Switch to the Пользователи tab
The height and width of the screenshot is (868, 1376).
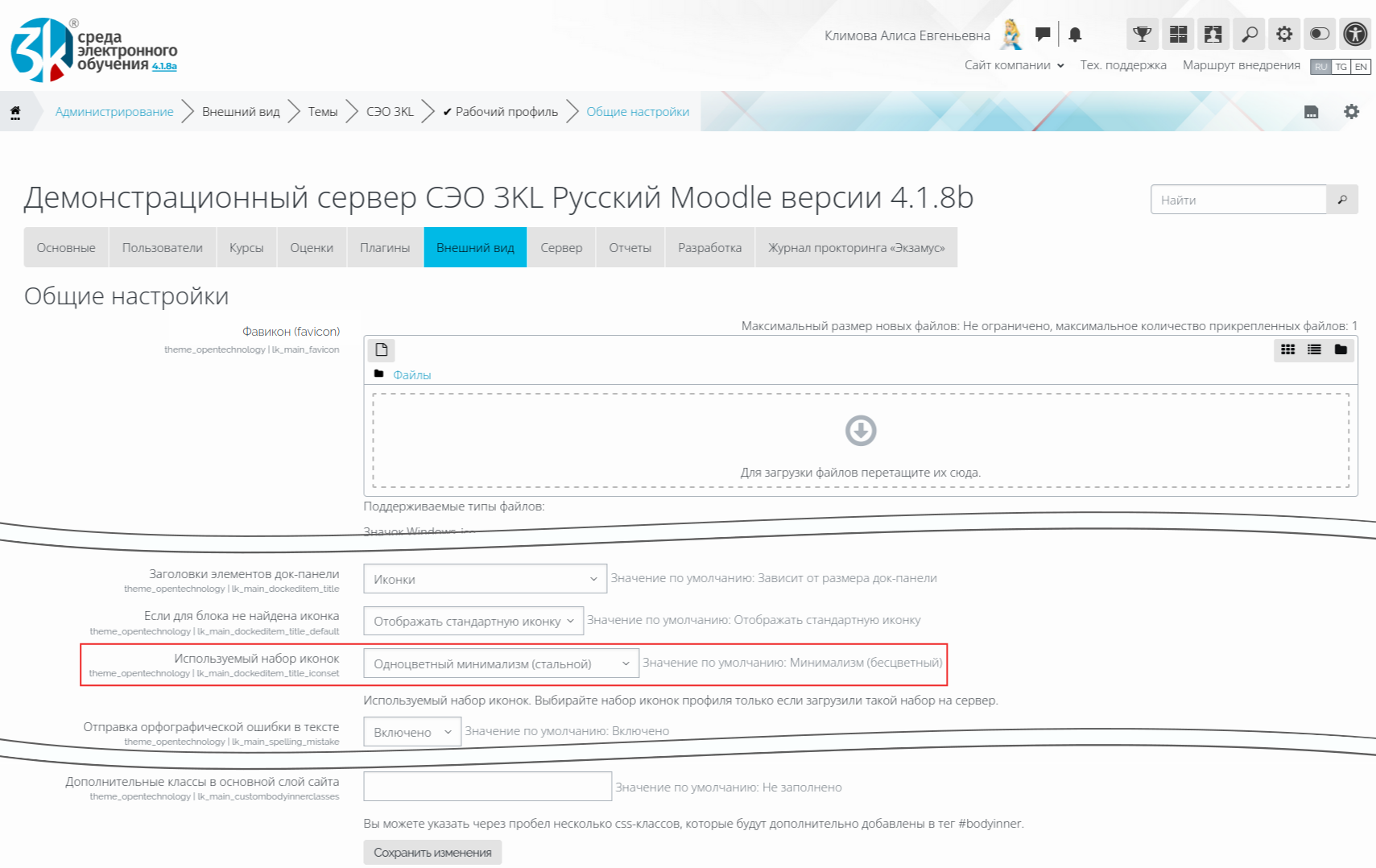163,247
